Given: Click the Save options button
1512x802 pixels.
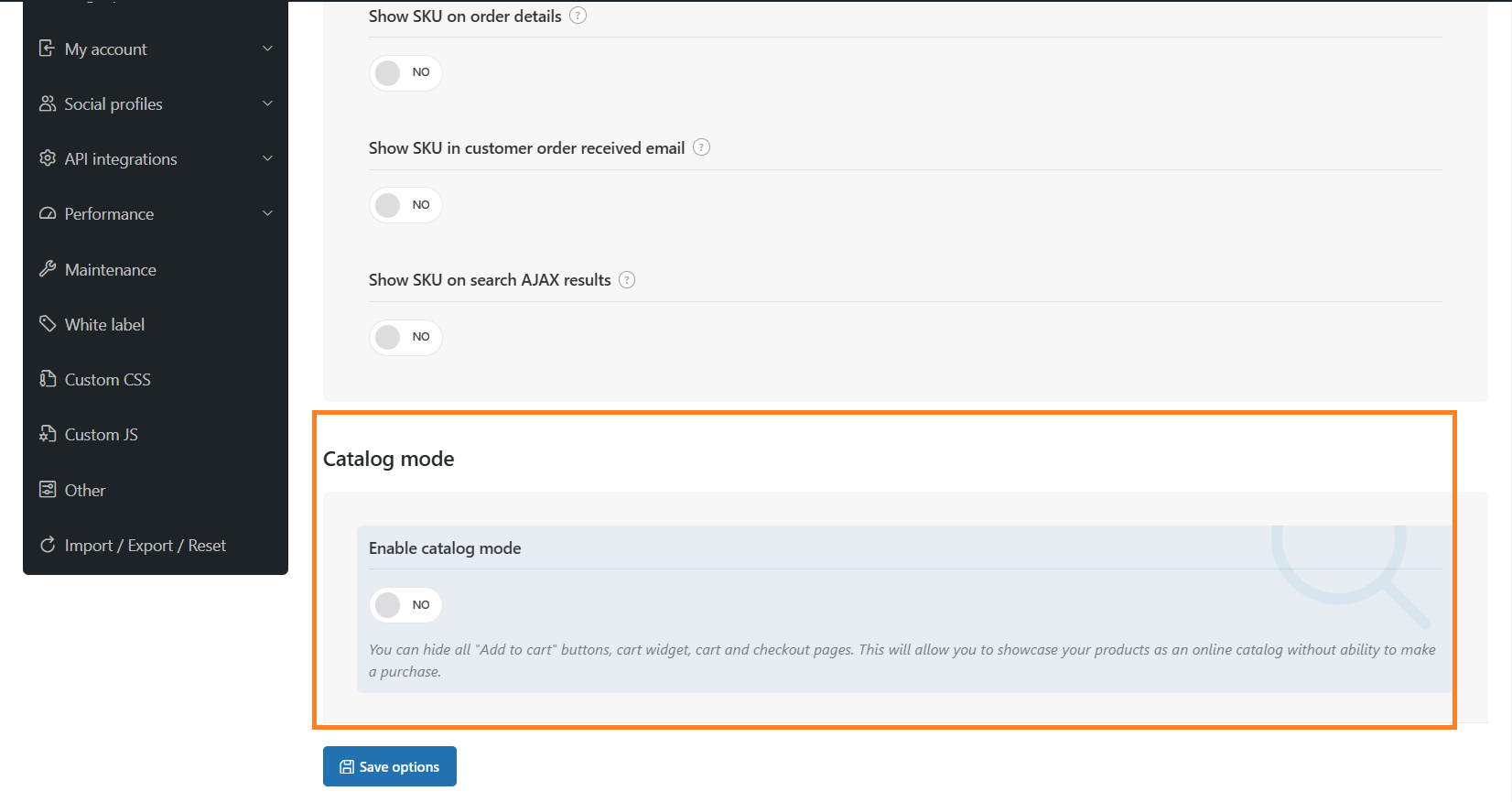Looking at the screenshot, I should pos(390,766).
